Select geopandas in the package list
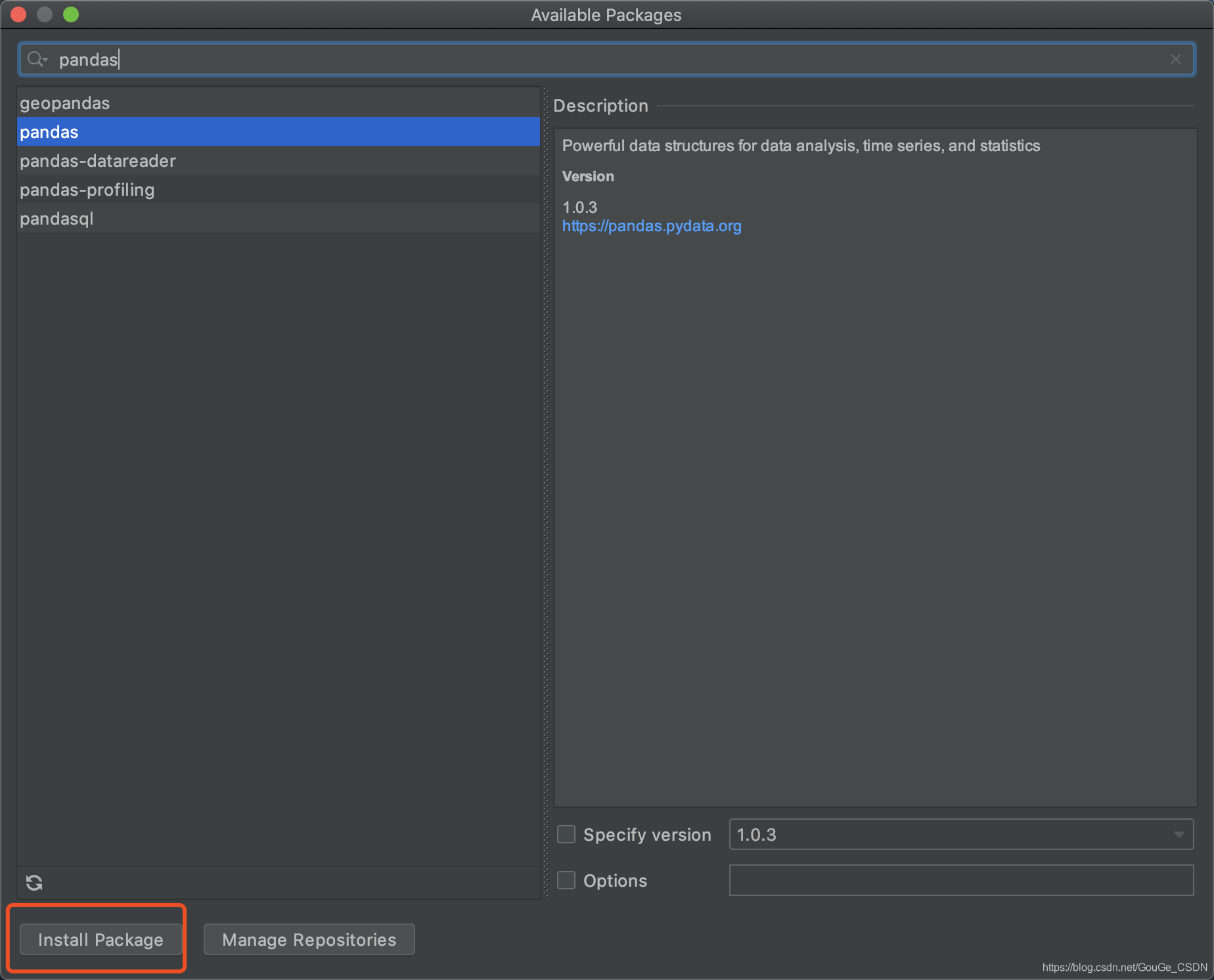 pos(278,103)
